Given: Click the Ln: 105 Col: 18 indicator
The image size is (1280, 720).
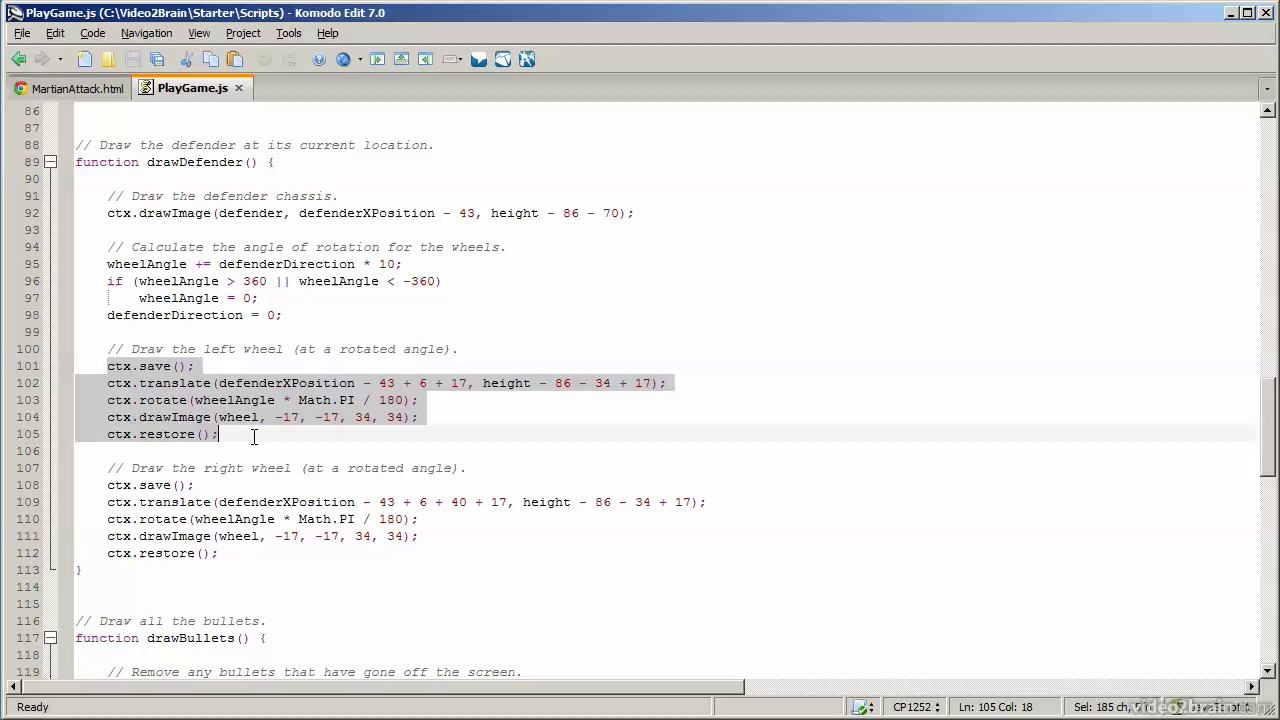Looking at the screenshot, I should [x=995, y=707].
